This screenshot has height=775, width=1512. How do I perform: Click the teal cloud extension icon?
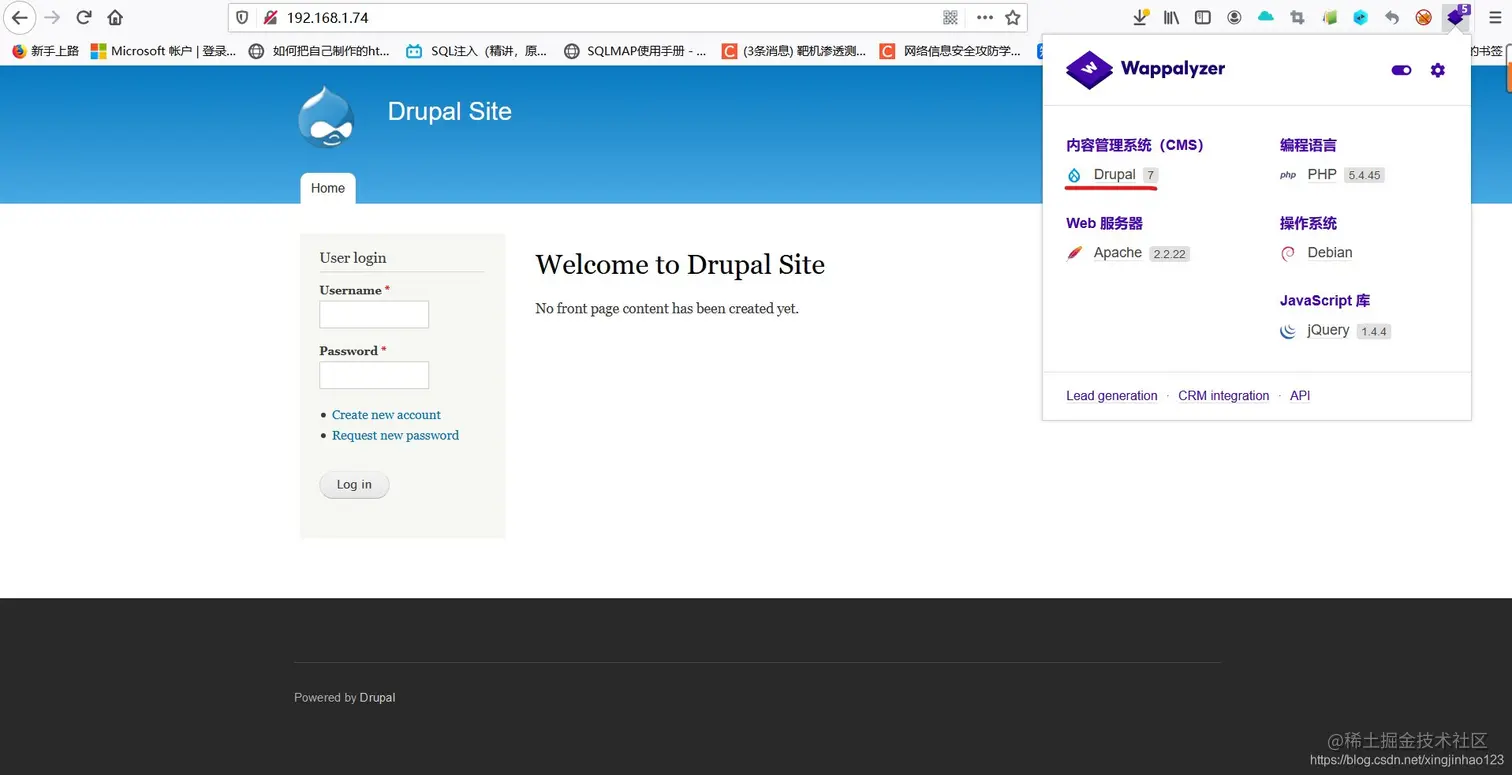tap(1266, 17)
